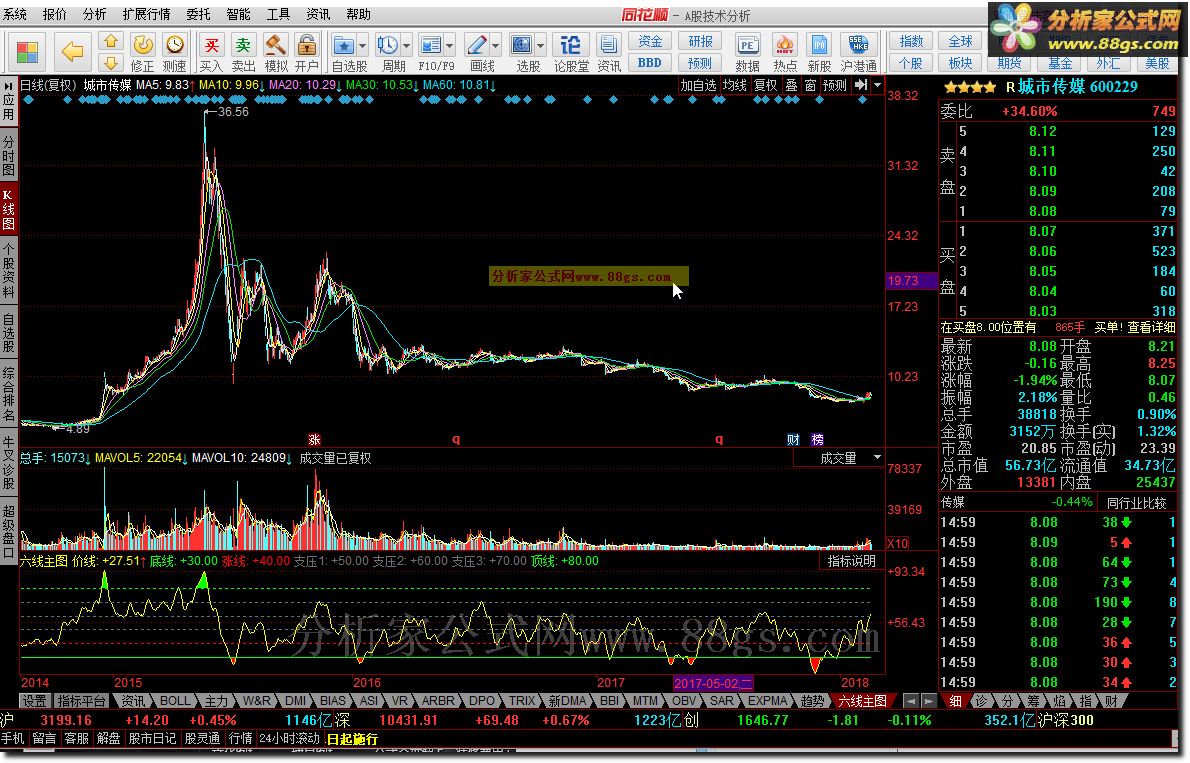Screen dimensions: 1190x763
Task: Open the 模拟 simulation gavel icon
Action: point(275,52)
